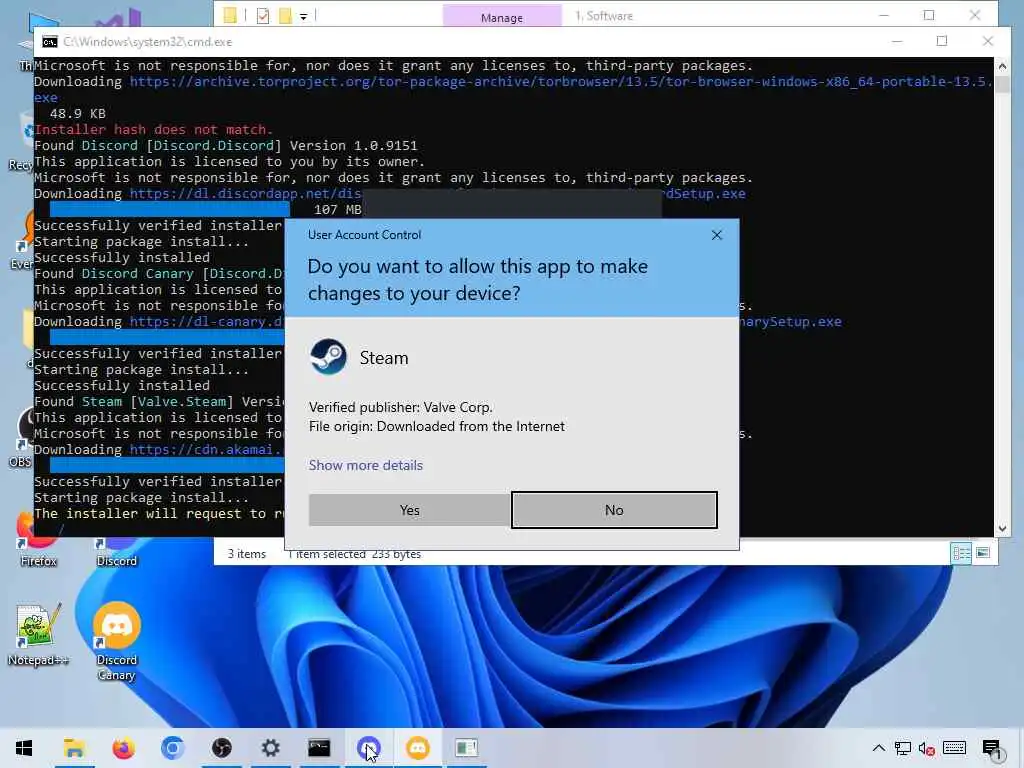Click the 'Verified publisher: Valve Corp.' text
Image resolution: width=1024 pixels, height=768 pixels.
coord(400,407)
